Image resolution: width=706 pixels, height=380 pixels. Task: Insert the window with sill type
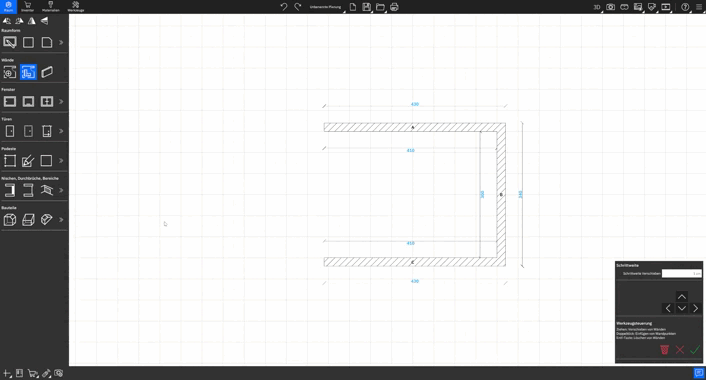point(28,101)
